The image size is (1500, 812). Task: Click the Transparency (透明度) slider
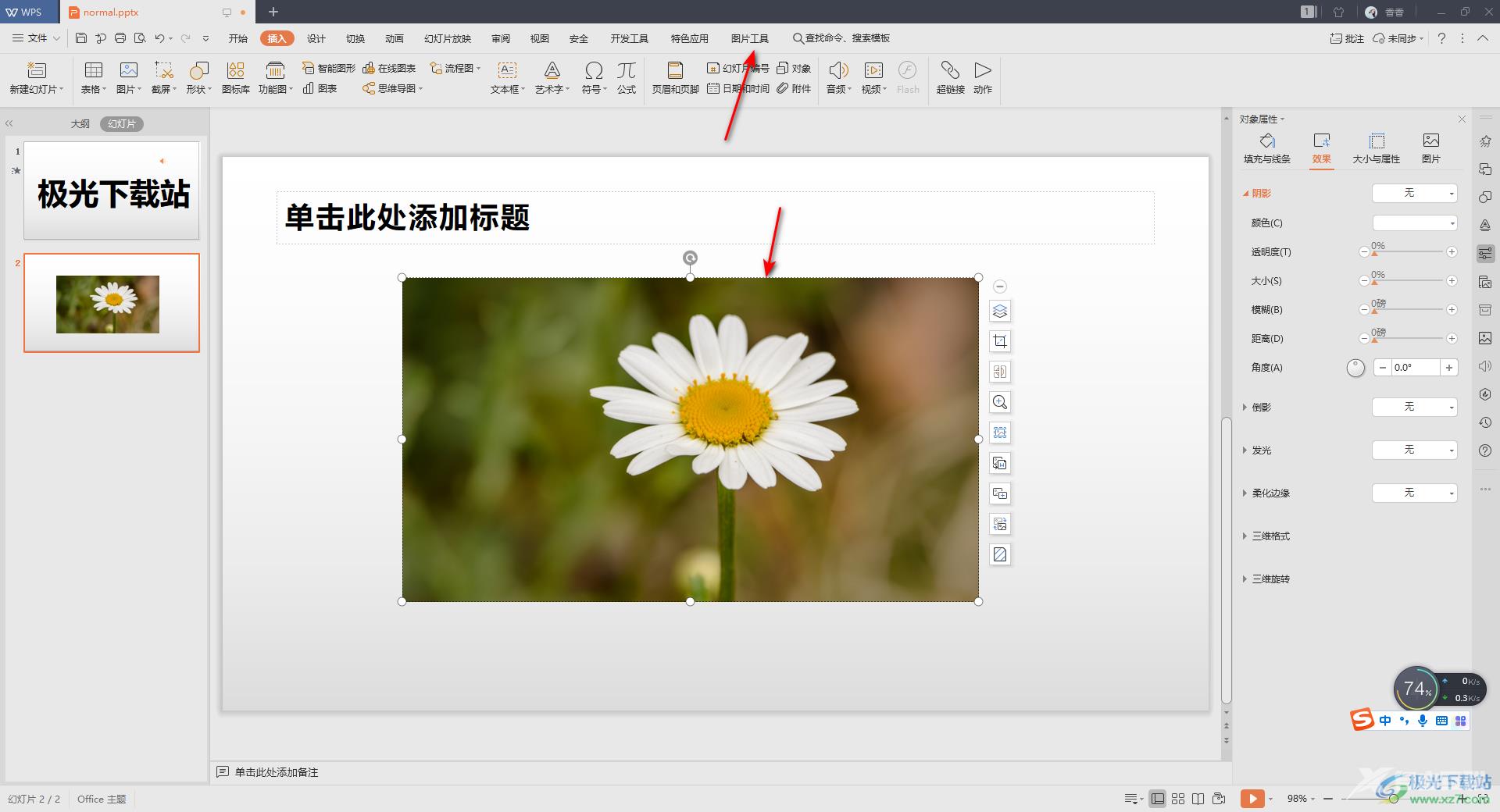[1408, 252]
